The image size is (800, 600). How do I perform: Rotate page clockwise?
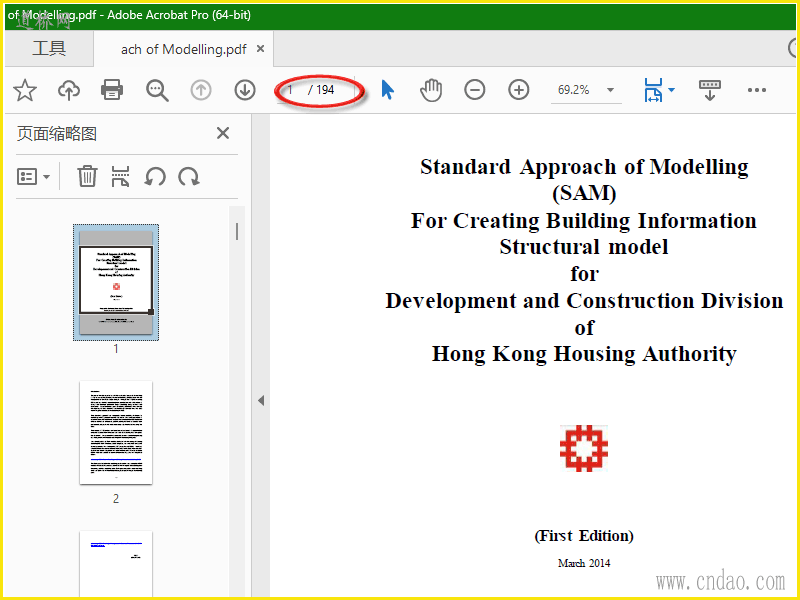pyautogui.click(x=189, y=177)
